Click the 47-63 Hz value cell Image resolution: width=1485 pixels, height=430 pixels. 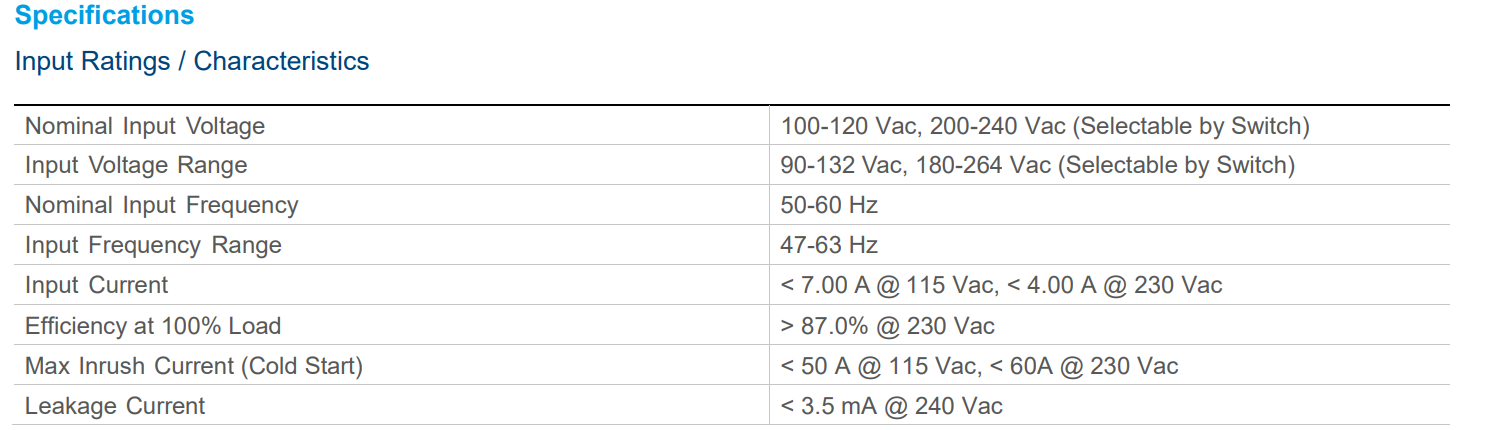pyautogui.click(x=829, y=245)
